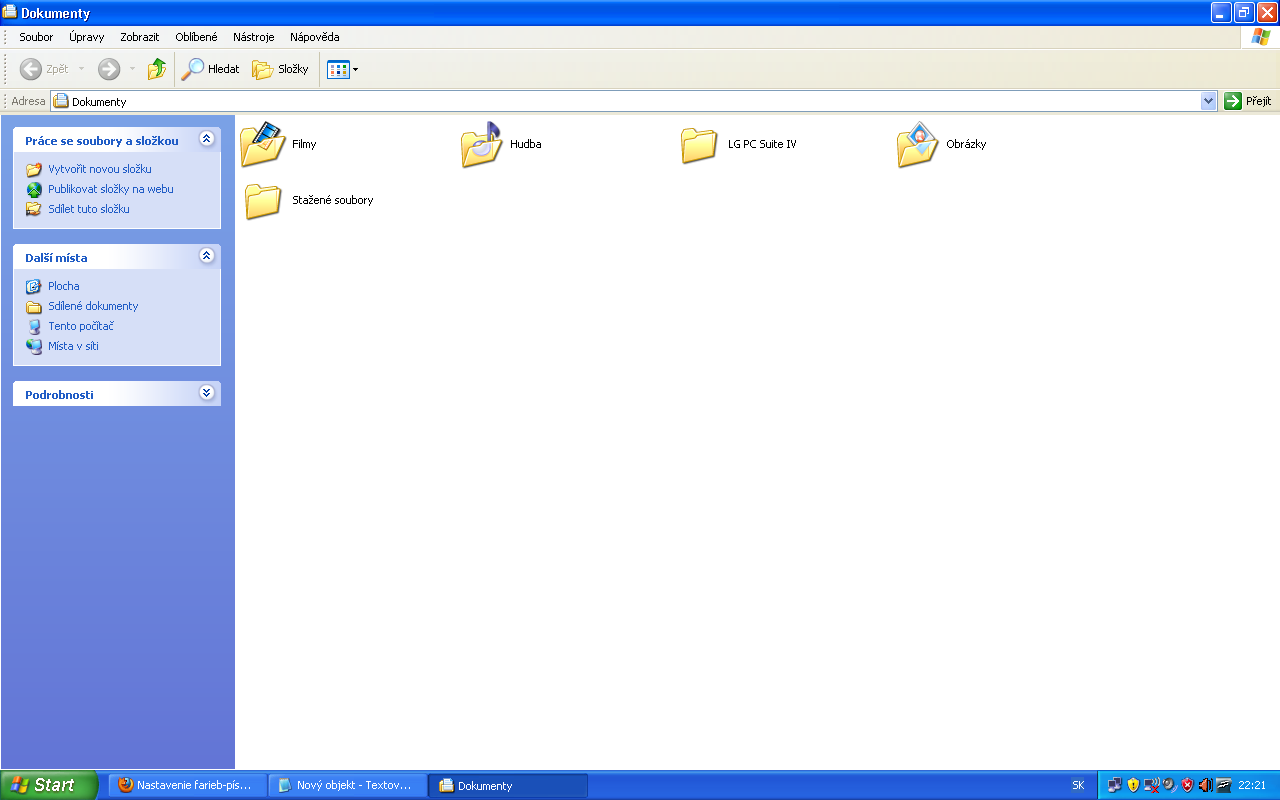Expand the Podrobnosti details panel
The height and width of the screenshot is (800, 1280).
point(207,393)
